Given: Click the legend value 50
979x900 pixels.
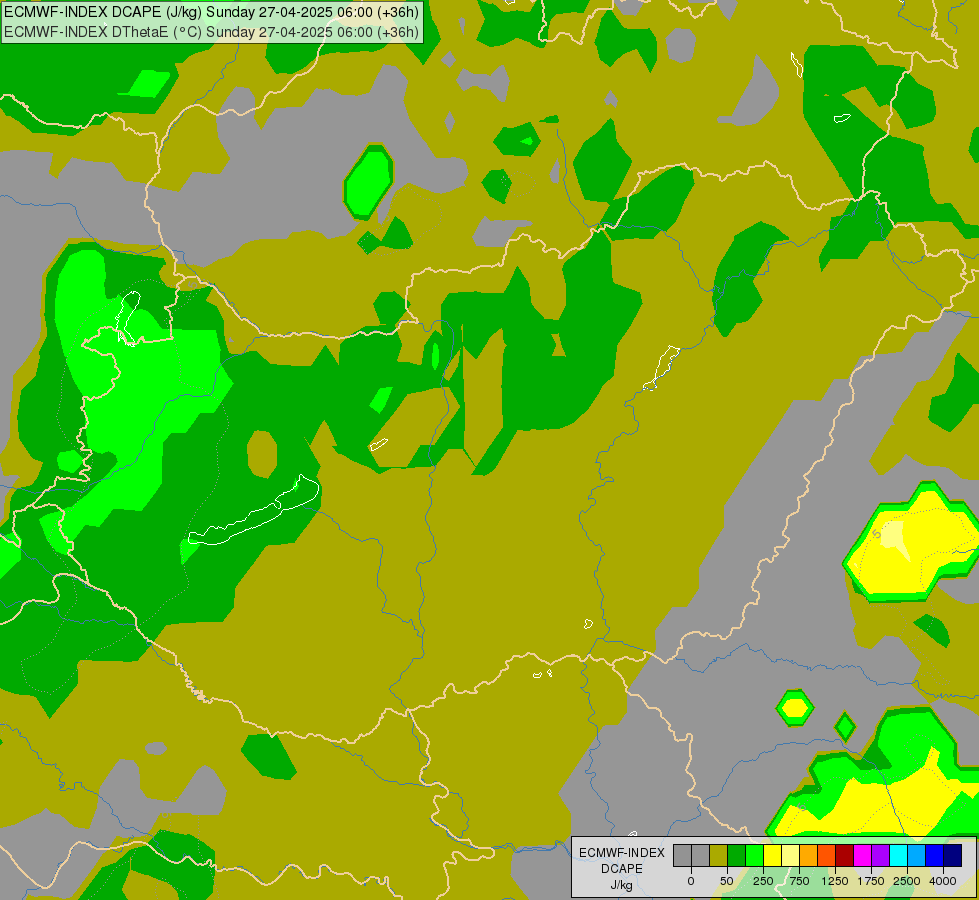Looking at the screenshot, I should pos(727,881).
